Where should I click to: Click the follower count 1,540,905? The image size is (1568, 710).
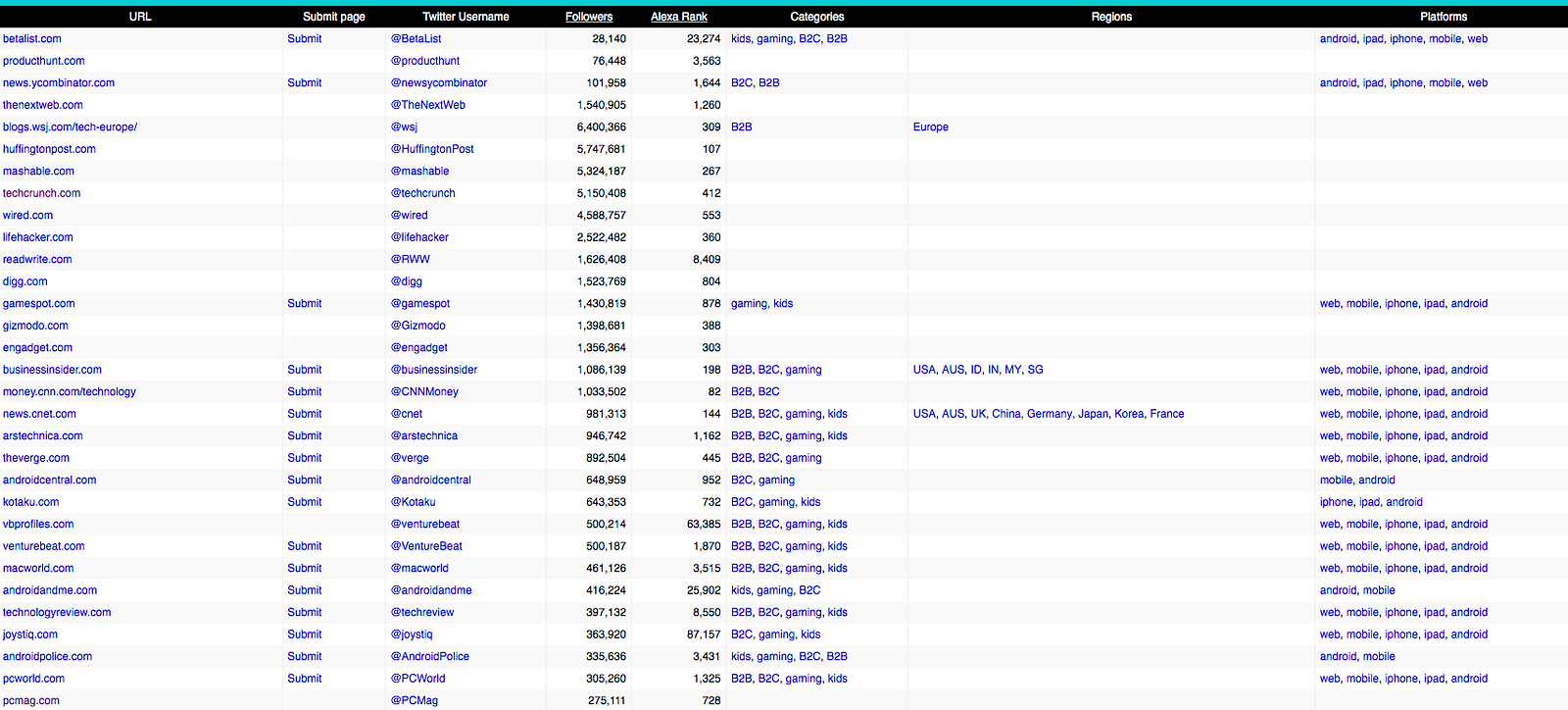(602, 105)
